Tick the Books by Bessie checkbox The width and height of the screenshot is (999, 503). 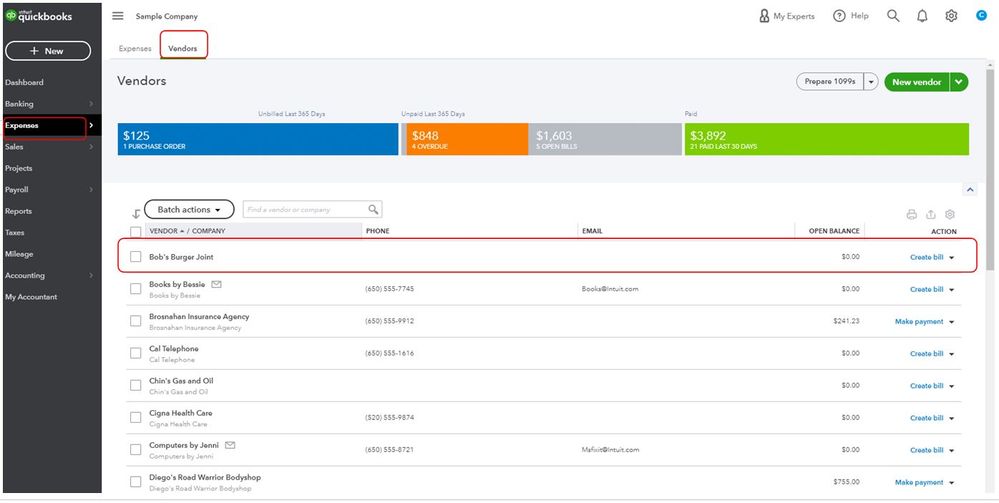pos(135,289)
